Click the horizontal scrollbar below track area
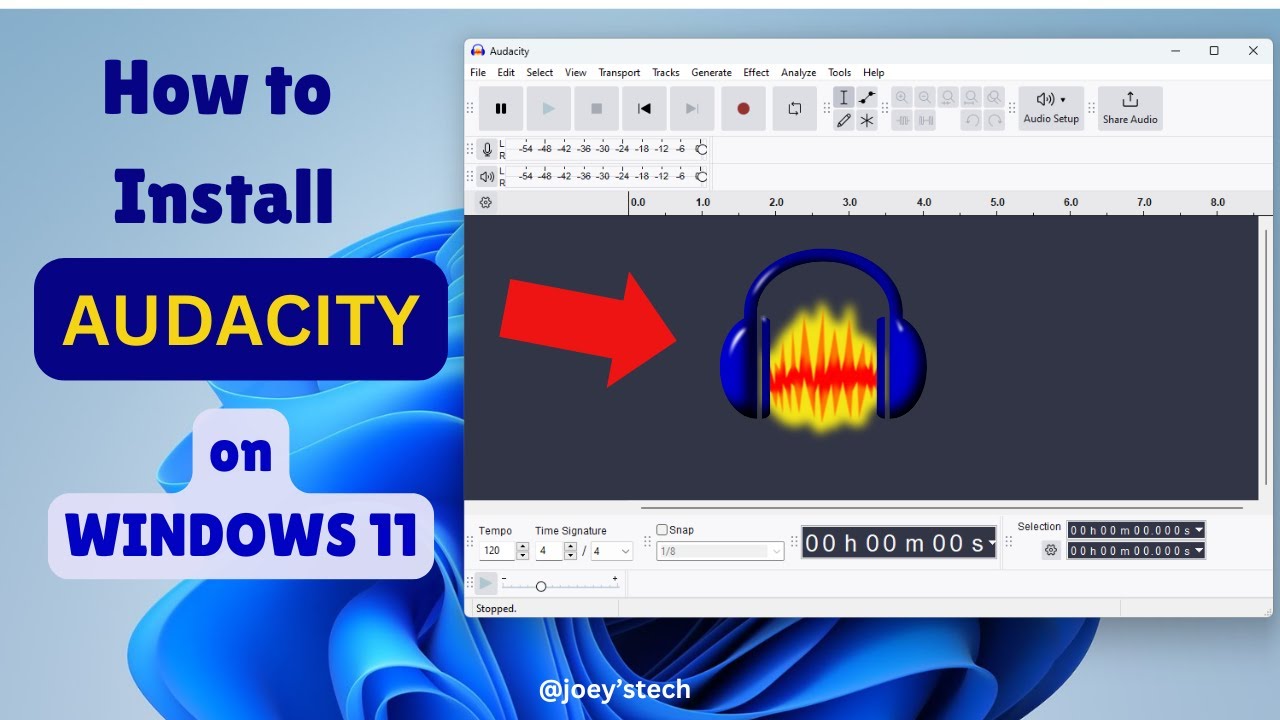 pyautogui.click(x=942, y=508)
